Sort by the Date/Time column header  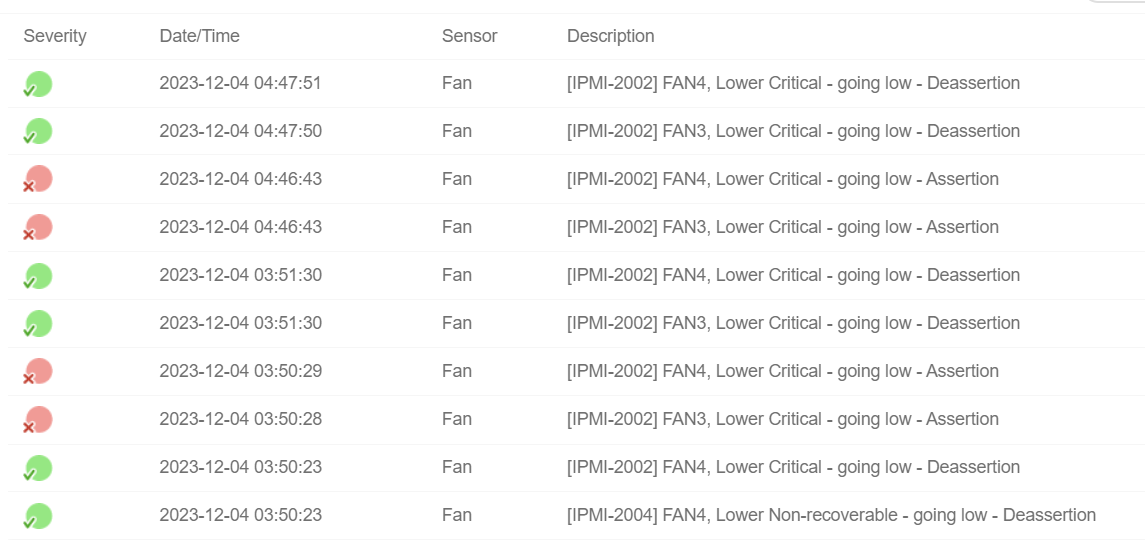point(199,36)
